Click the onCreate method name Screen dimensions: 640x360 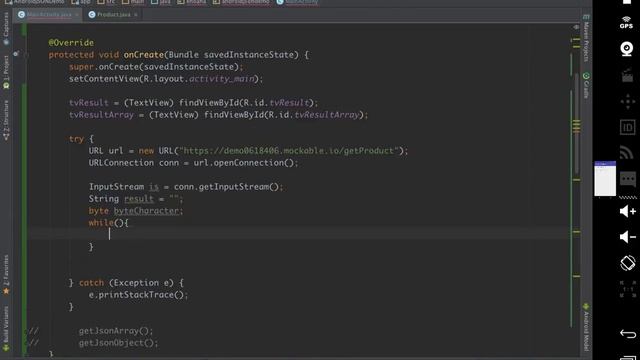click(143, 55)
